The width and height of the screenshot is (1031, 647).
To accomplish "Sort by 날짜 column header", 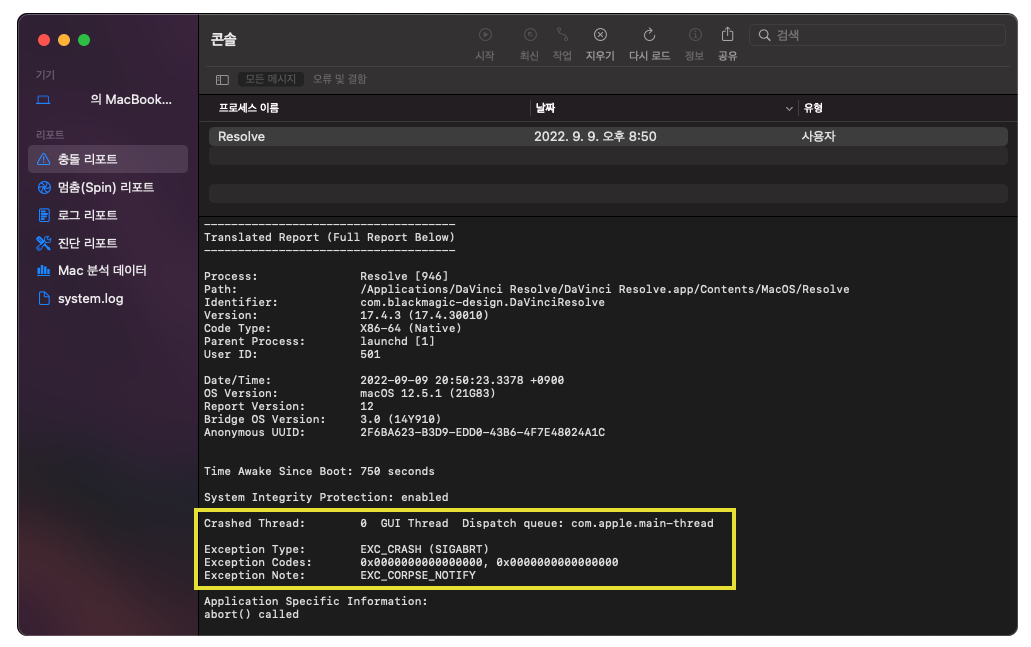I will (x=545, y=108).
